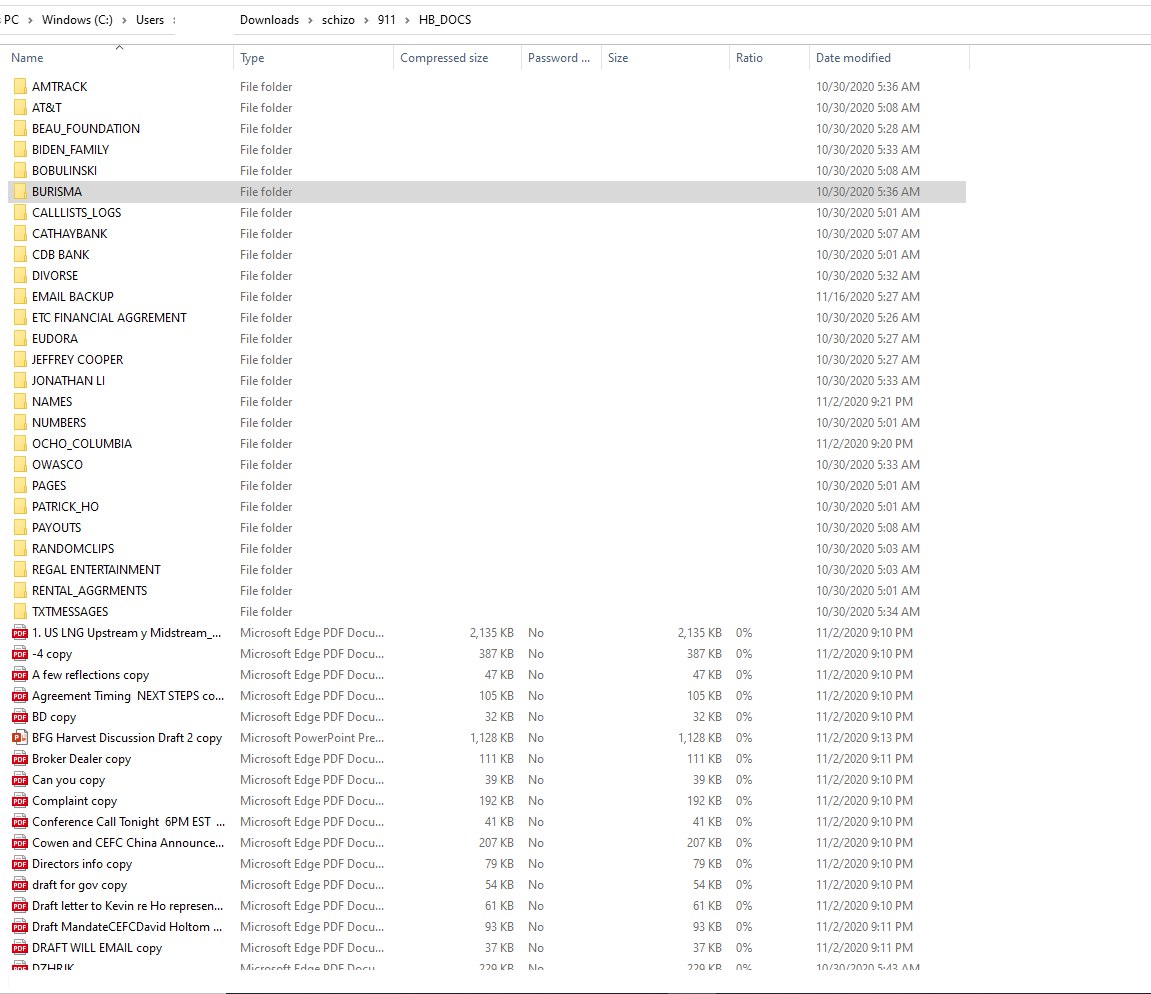Navigate to 911 in address bar

pos(387,20)
